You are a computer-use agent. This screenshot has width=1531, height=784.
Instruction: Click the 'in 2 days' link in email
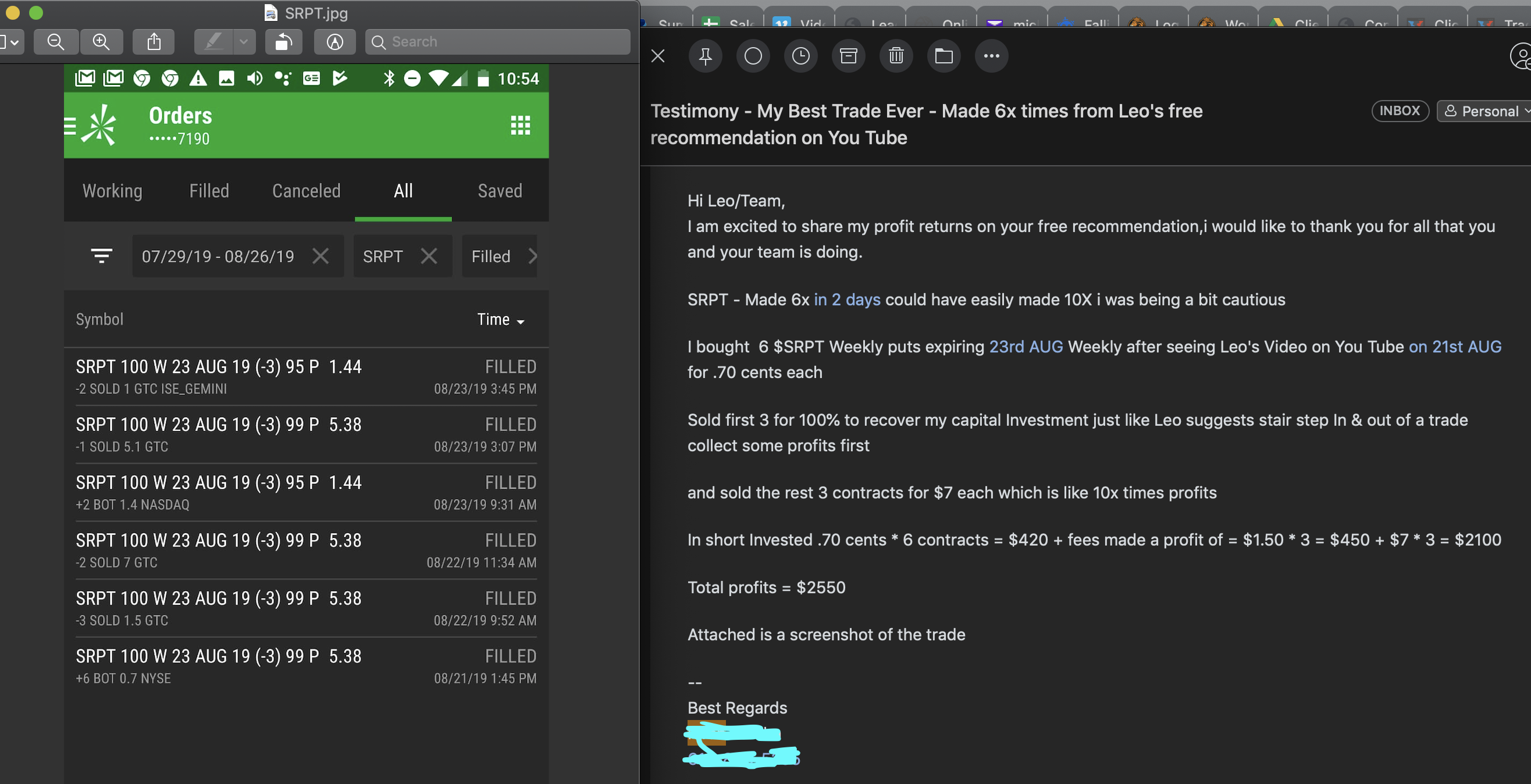(847, 300)
